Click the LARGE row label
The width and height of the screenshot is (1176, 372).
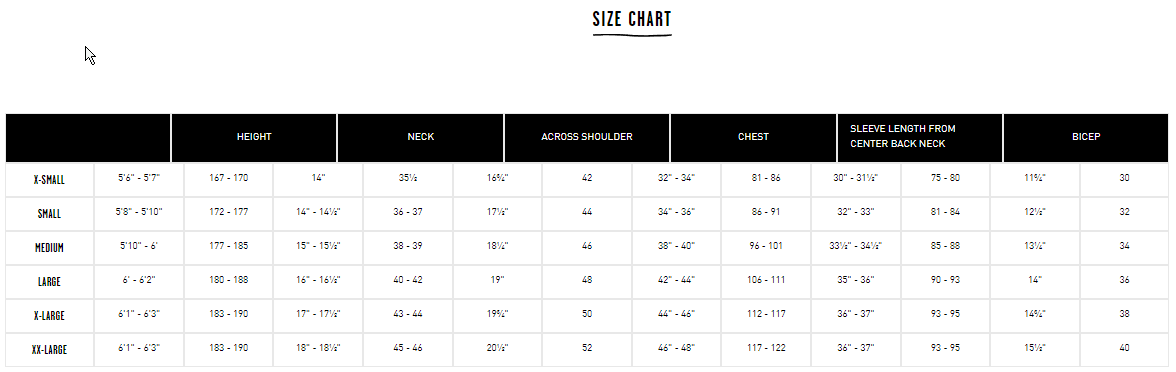pyautogui.click(x=50, y=282)
